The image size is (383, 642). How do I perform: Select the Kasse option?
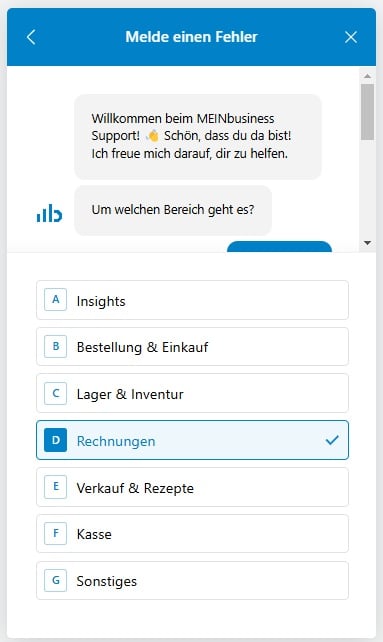pos(192,534)
